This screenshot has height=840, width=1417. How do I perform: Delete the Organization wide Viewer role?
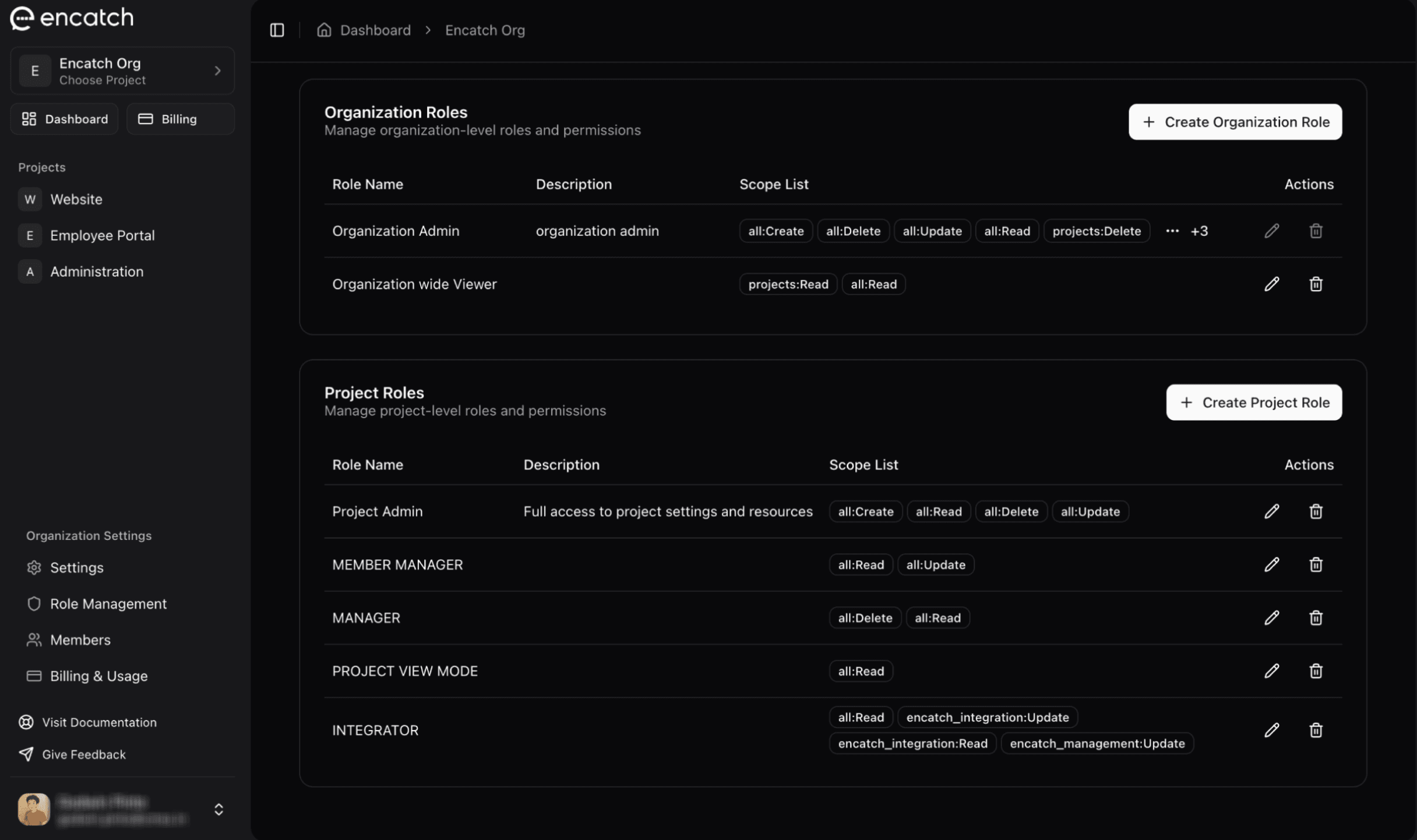[x=1316, y=284]
